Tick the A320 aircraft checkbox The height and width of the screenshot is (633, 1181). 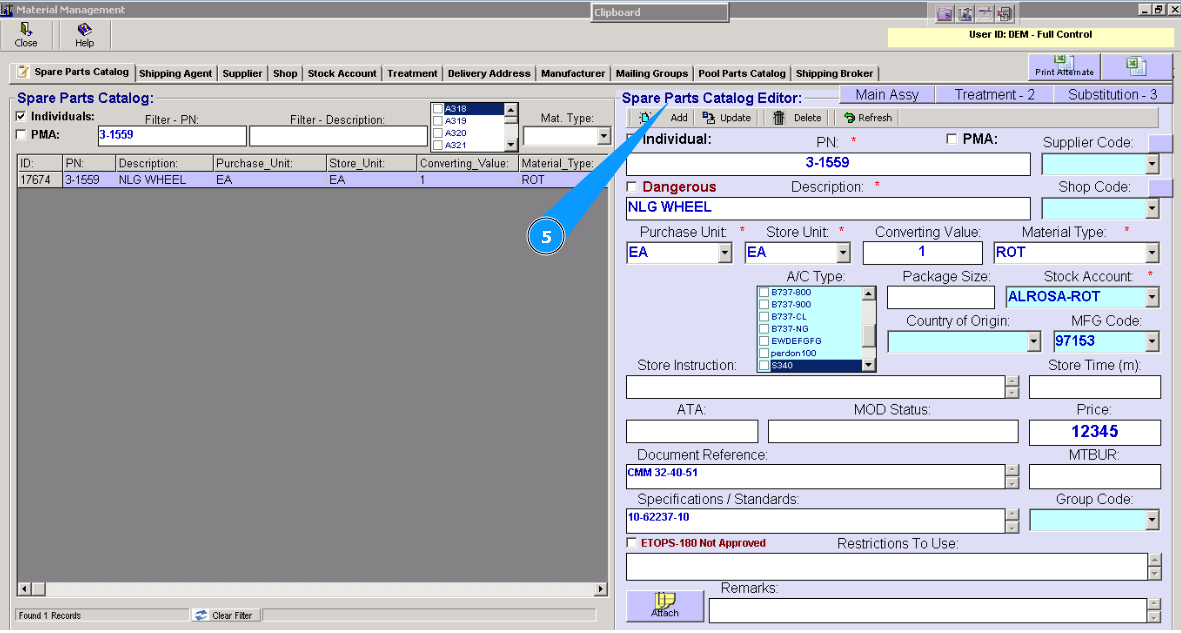[x=438, y=133]
